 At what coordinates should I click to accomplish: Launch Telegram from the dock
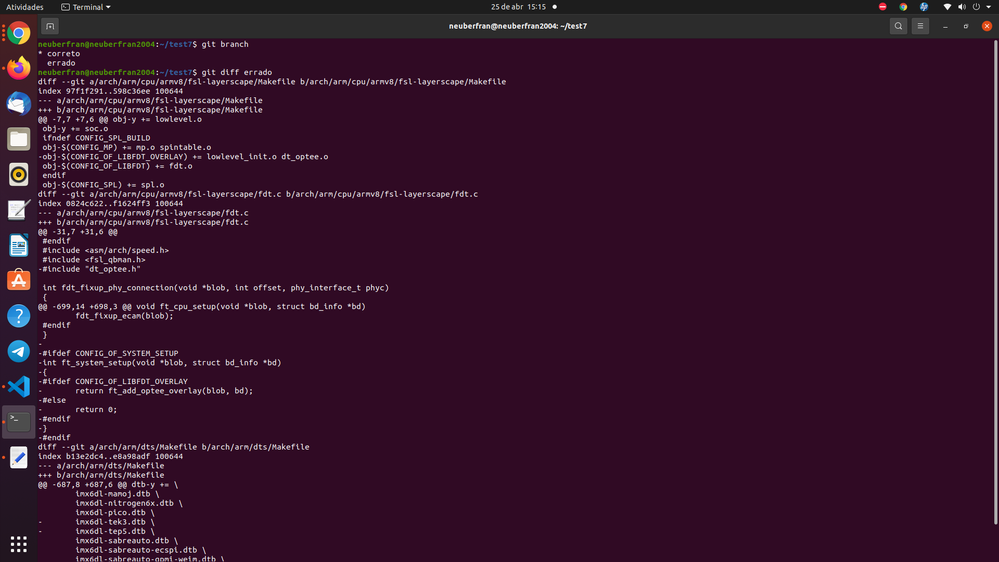click(18, 351)
